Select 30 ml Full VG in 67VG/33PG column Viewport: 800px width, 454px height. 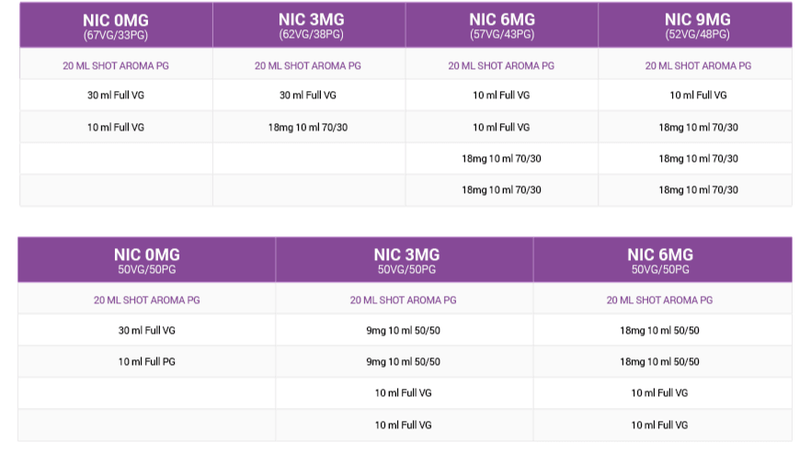(116, 95)
